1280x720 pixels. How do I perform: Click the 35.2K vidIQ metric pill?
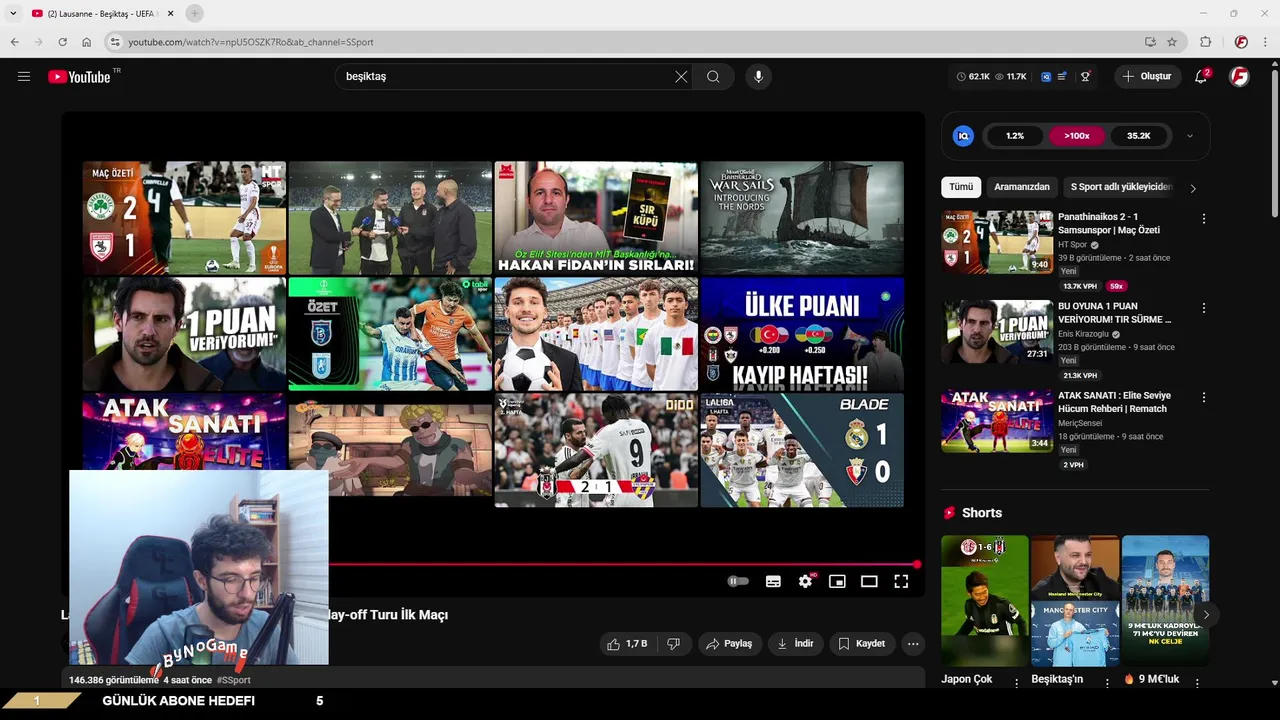click(1138, 136)
